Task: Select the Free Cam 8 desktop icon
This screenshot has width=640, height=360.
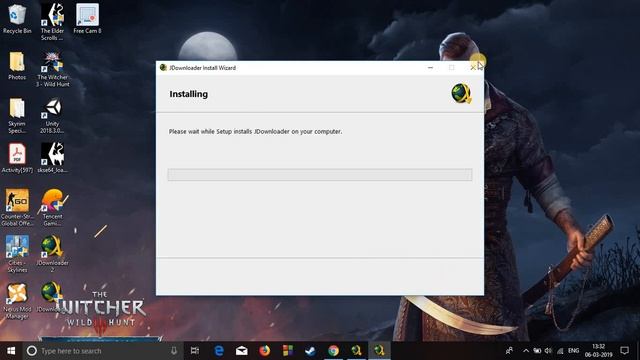Action: [87, 19]
